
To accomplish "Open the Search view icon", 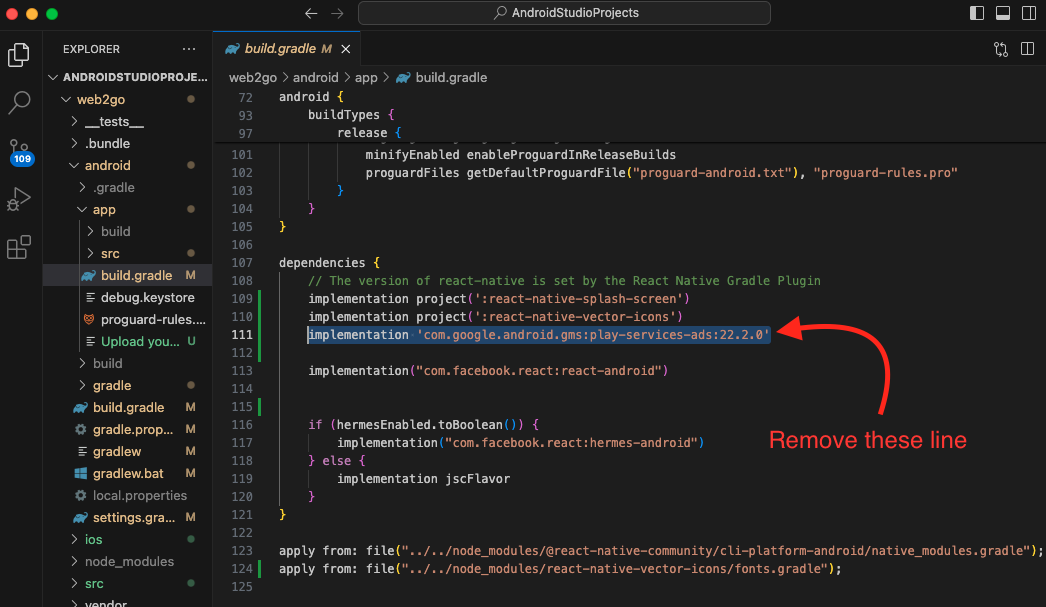I will [19, 102].
